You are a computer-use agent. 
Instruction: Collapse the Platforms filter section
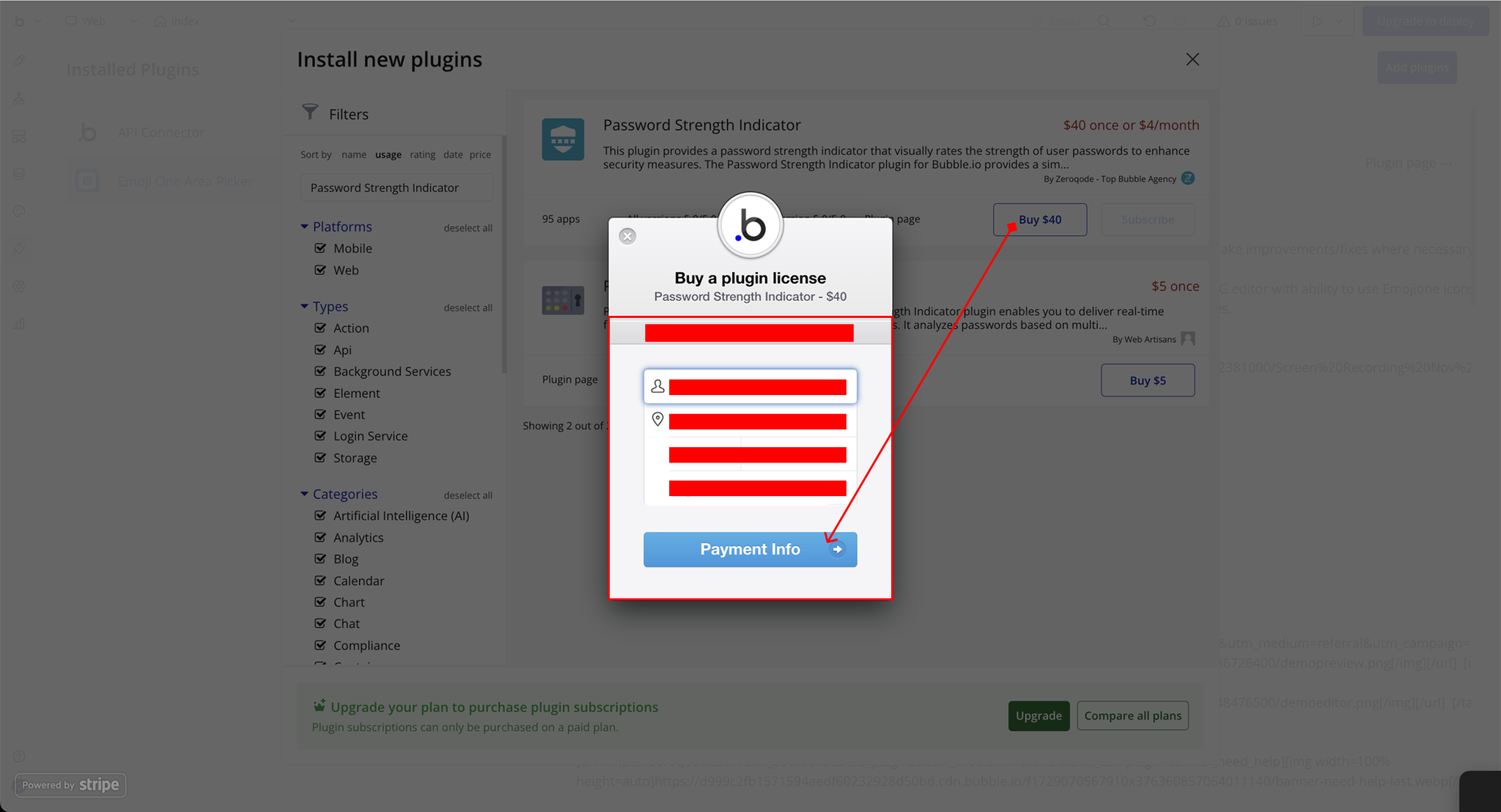coord(304,226)
